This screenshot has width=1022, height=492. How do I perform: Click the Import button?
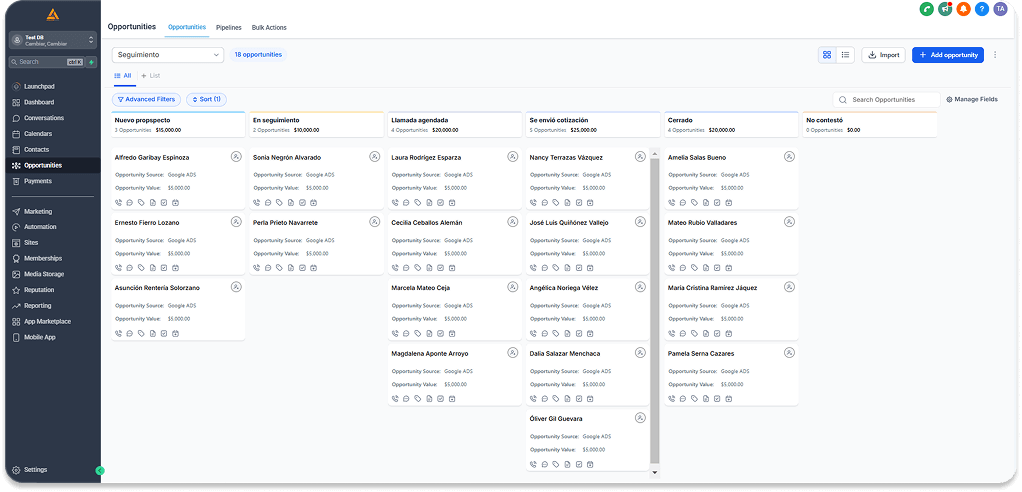883,55
